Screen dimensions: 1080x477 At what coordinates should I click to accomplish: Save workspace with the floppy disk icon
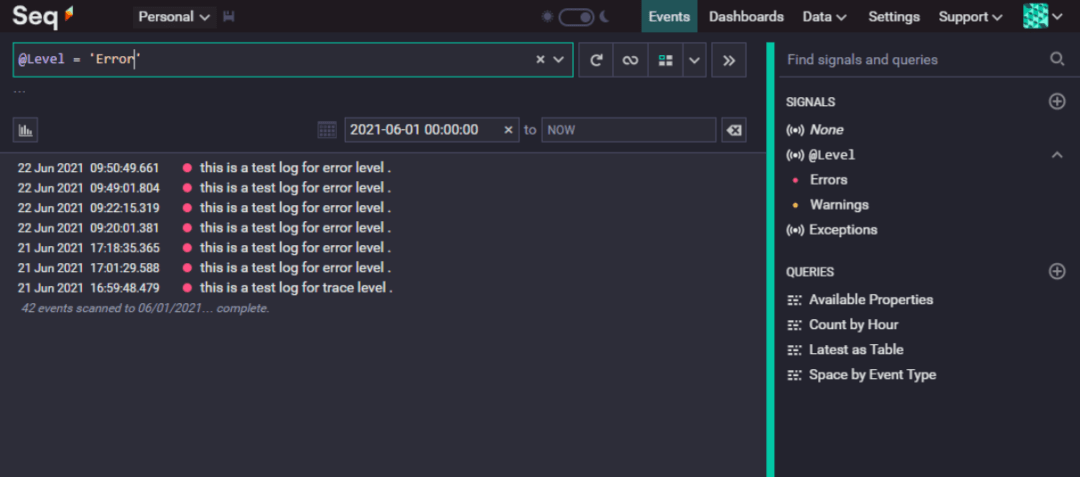point(229,17)
